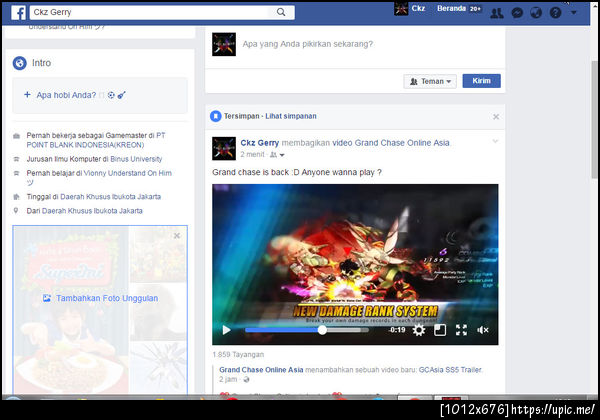Open the Tinggal di Daerah Khusus Ibukota Jakarta link
The width and height of the screenshot is (600, 420).
[110, 197]
